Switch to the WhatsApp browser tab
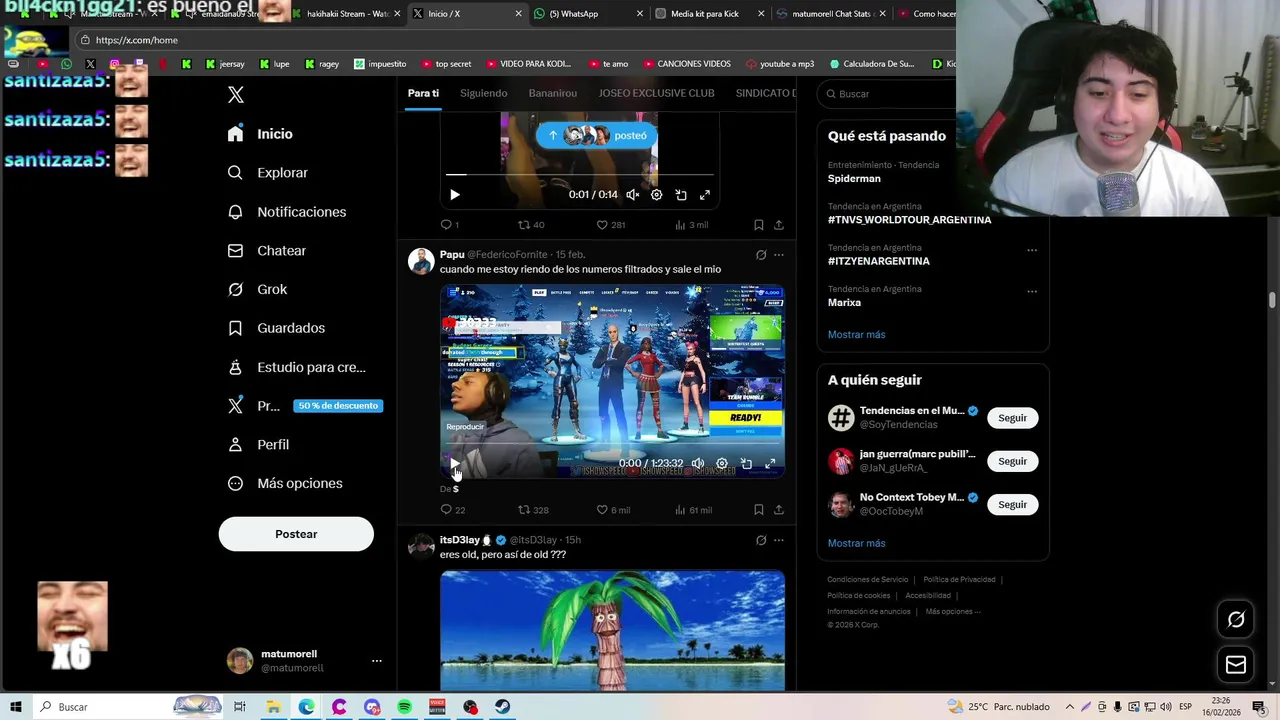This screenshot has width=1280, height=720. (x=586, y=14)
